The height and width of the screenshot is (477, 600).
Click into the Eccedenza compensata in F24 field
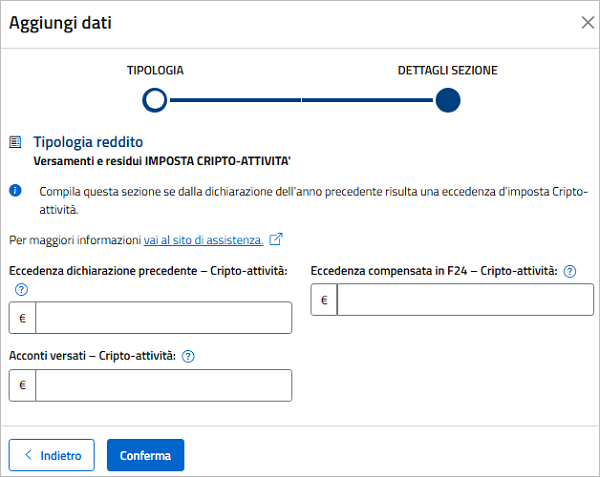tap(464, 299)
